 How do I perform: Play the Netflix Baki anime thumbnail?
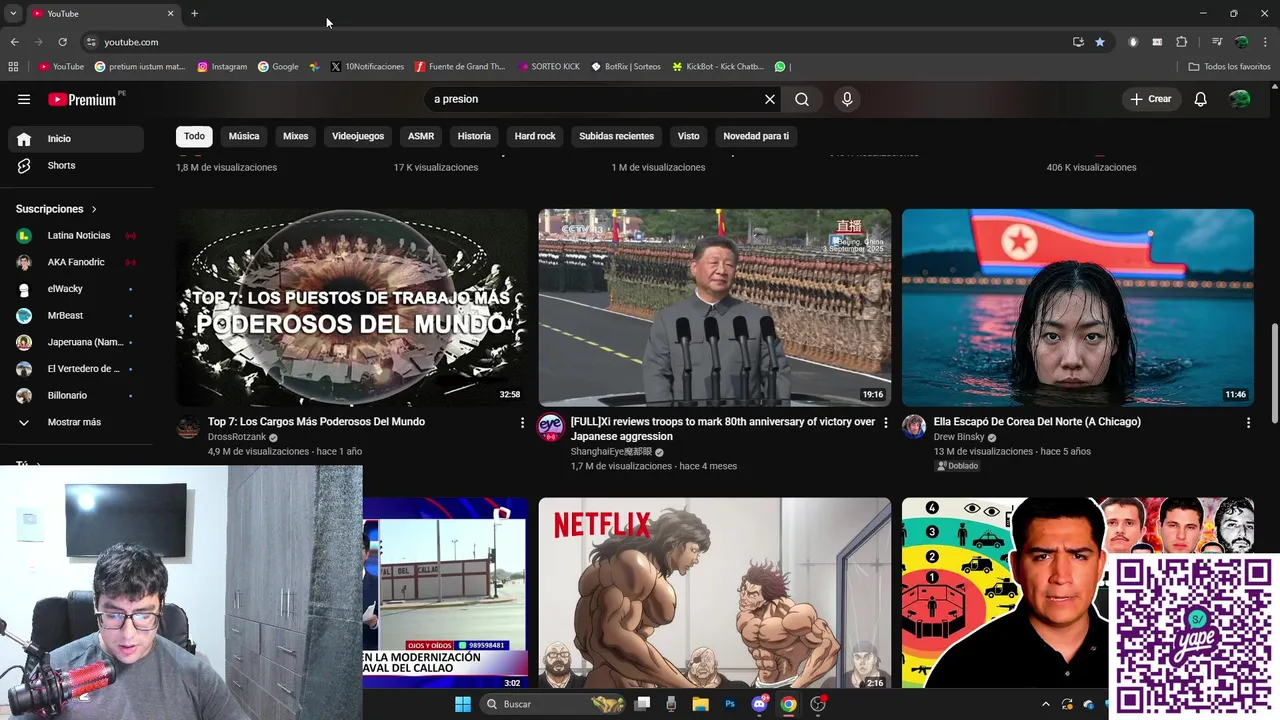715,593
